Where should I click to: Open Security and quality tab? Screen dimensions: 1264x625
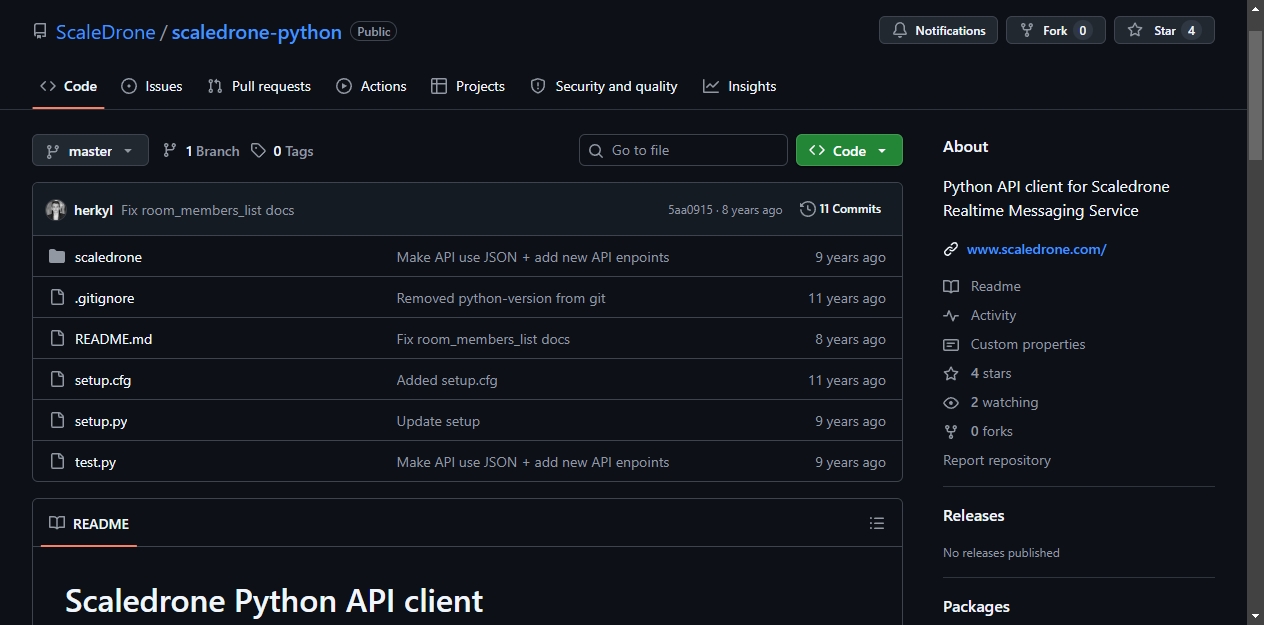604,86
